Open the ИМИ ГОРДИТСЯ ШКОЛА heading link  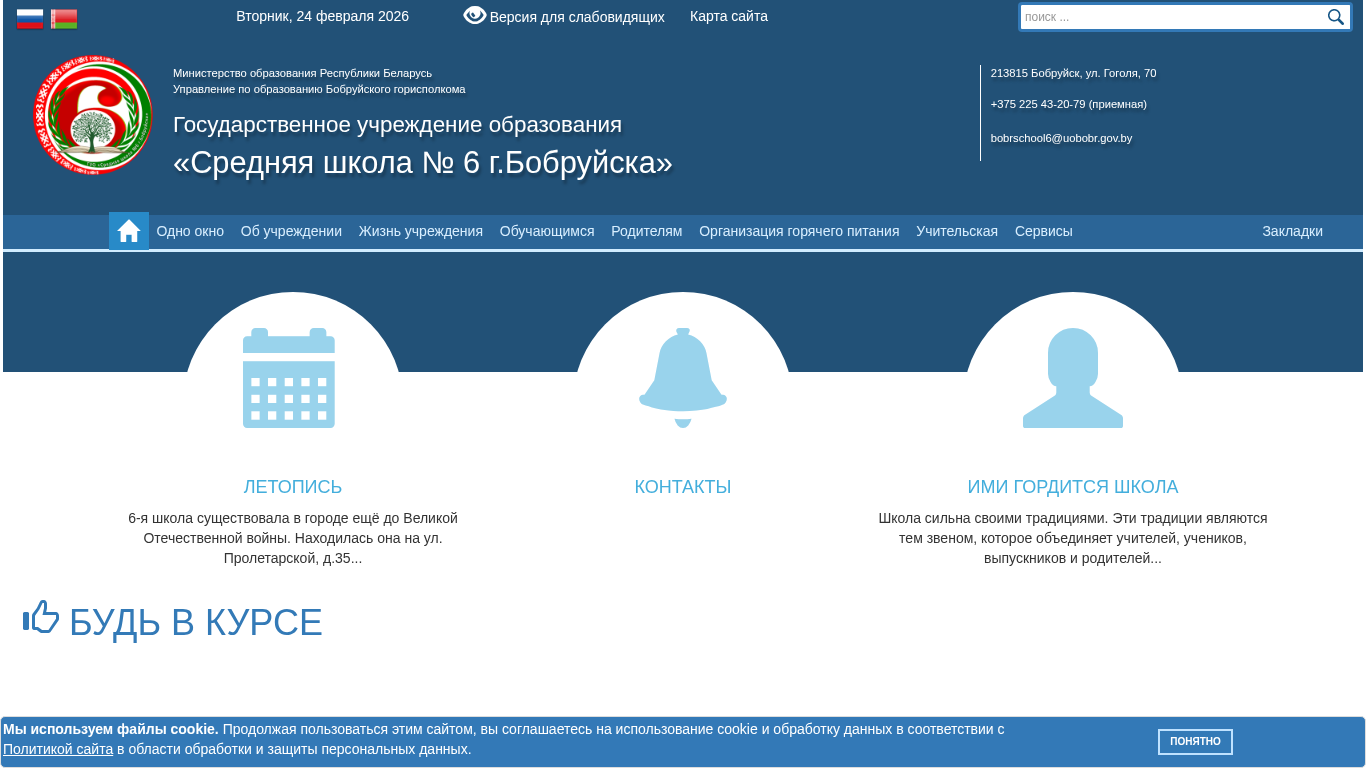[1072, 487]
